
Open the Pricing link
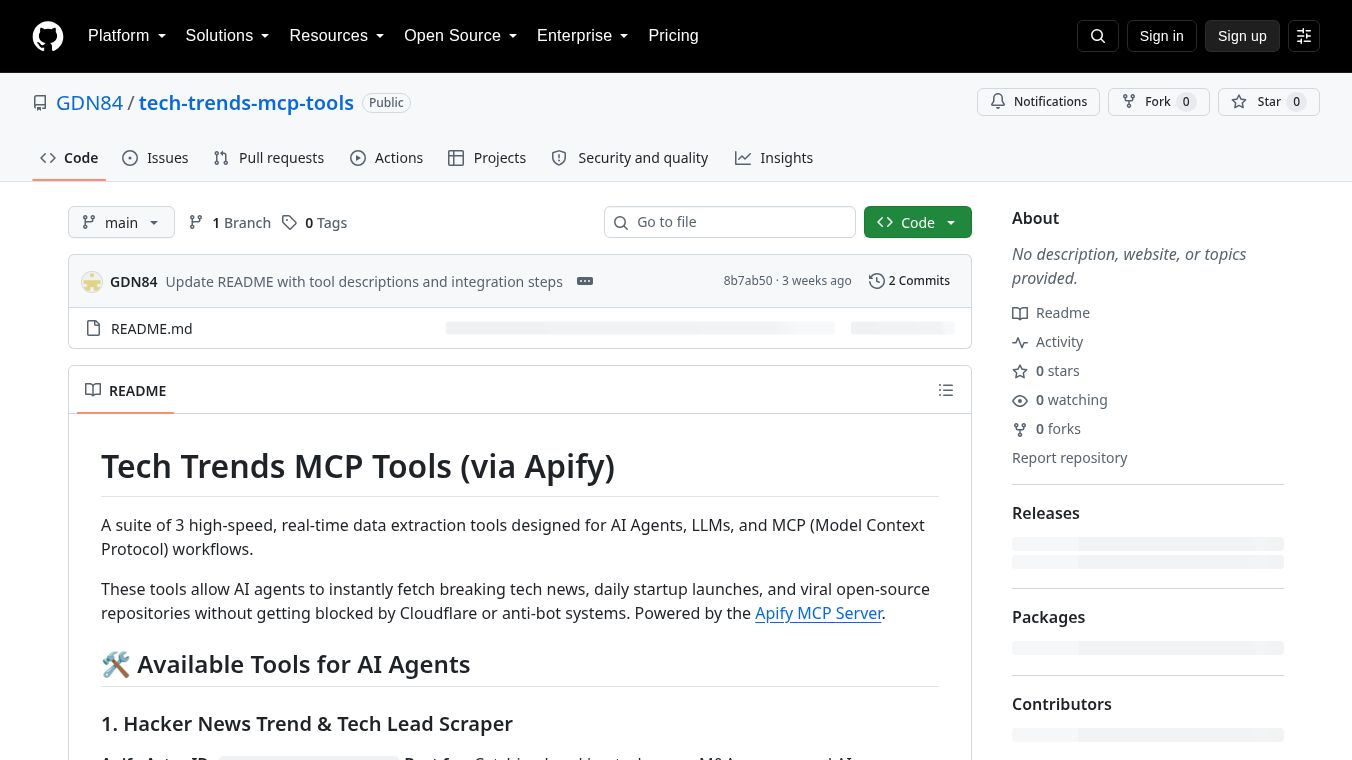[x=673, y=36]
